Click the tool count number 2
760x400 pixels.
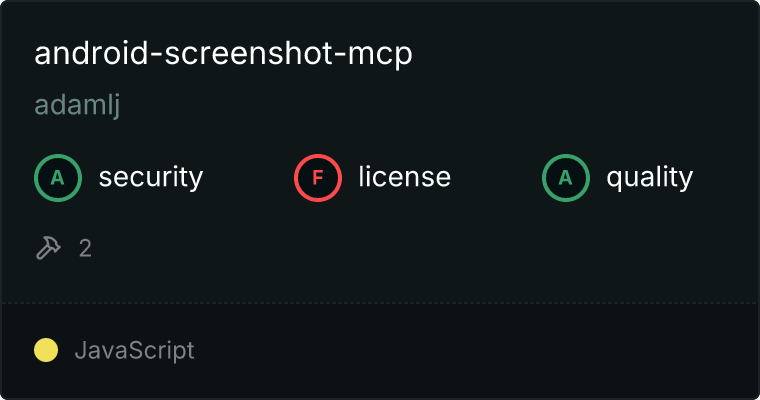[x=85, y=249]
